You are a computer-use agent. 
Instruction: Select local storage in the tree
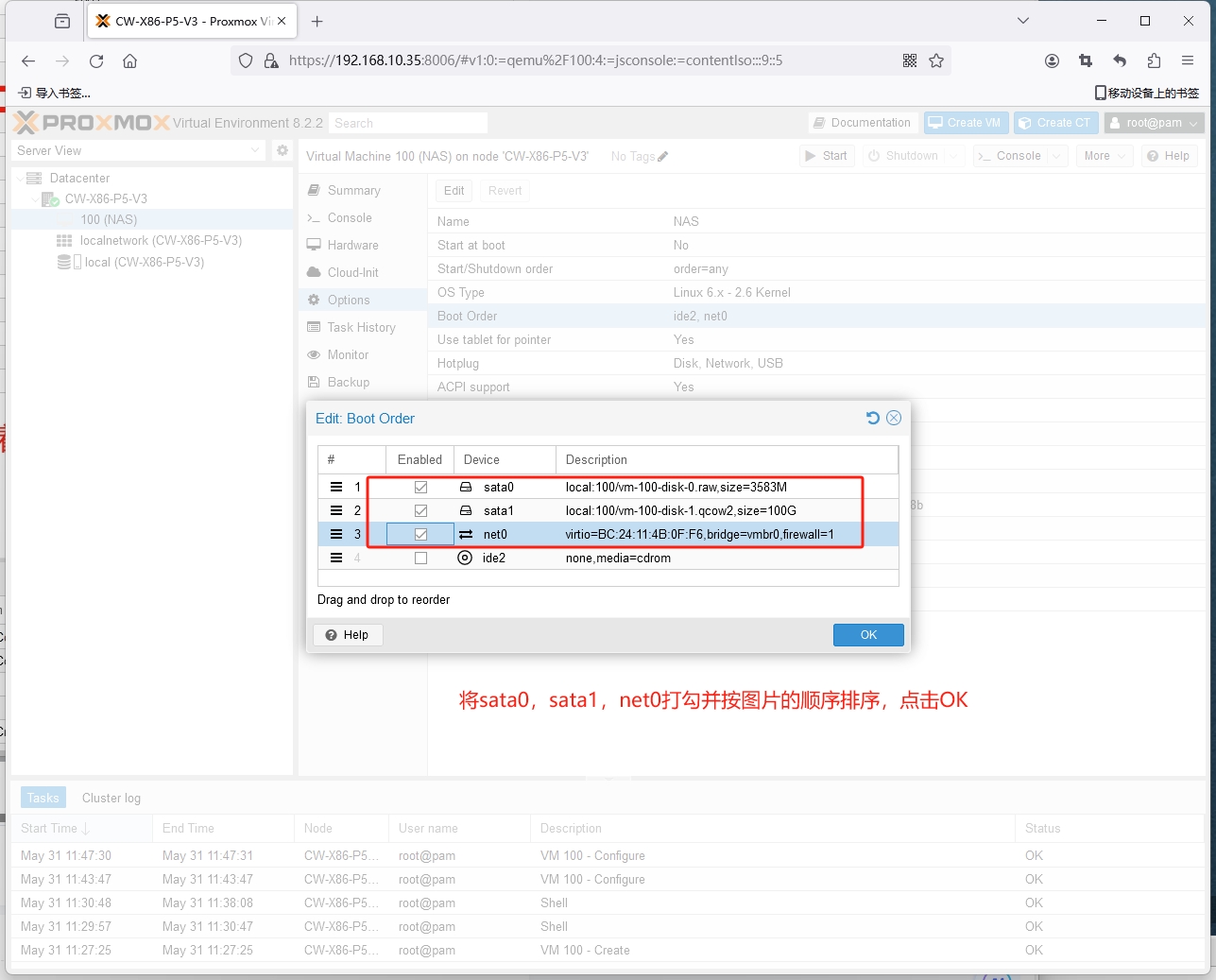click(144, 262)
